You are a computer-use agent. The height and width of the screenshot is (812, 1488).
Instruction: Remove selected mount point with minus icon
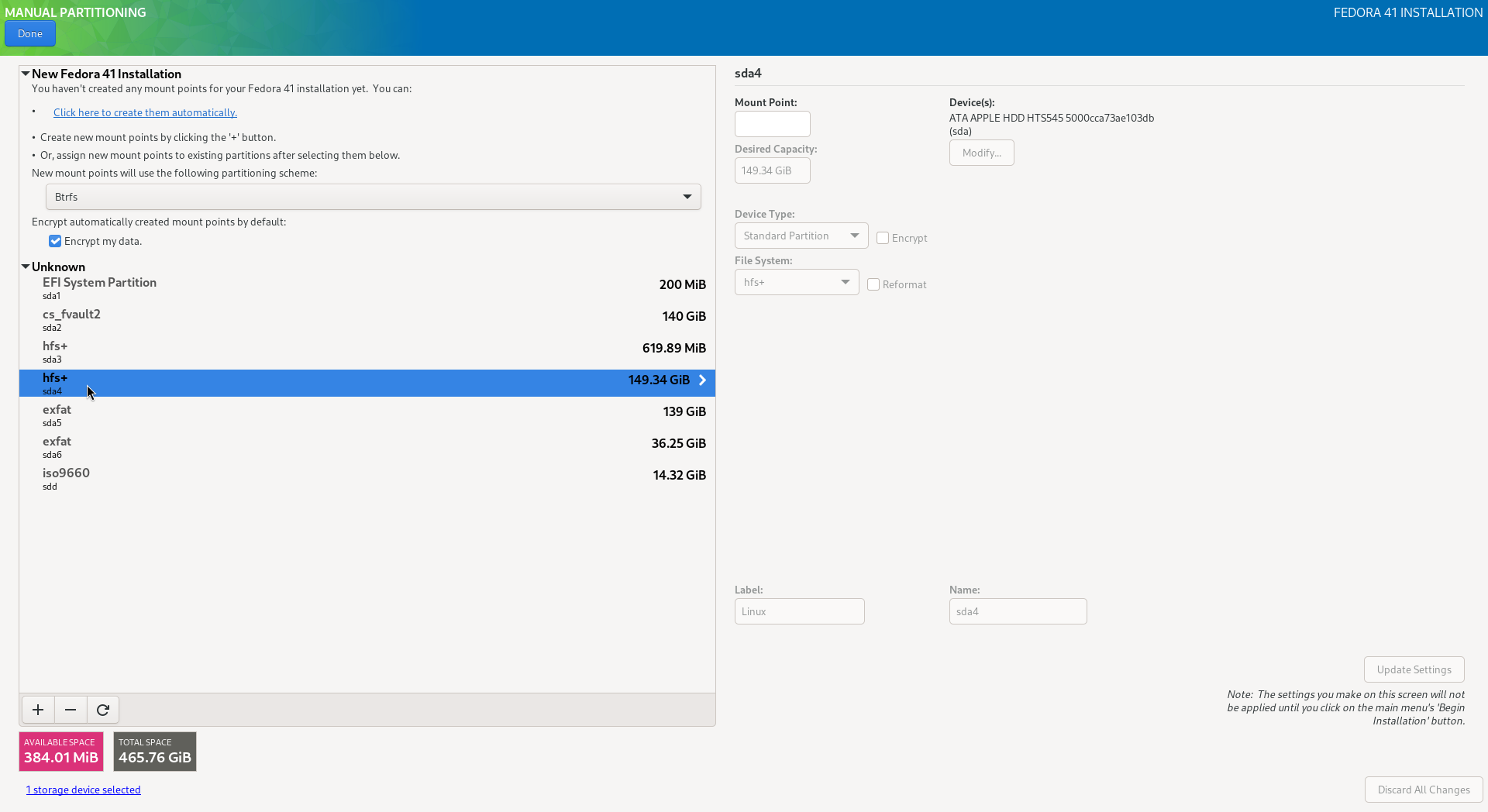coord(71,710)
